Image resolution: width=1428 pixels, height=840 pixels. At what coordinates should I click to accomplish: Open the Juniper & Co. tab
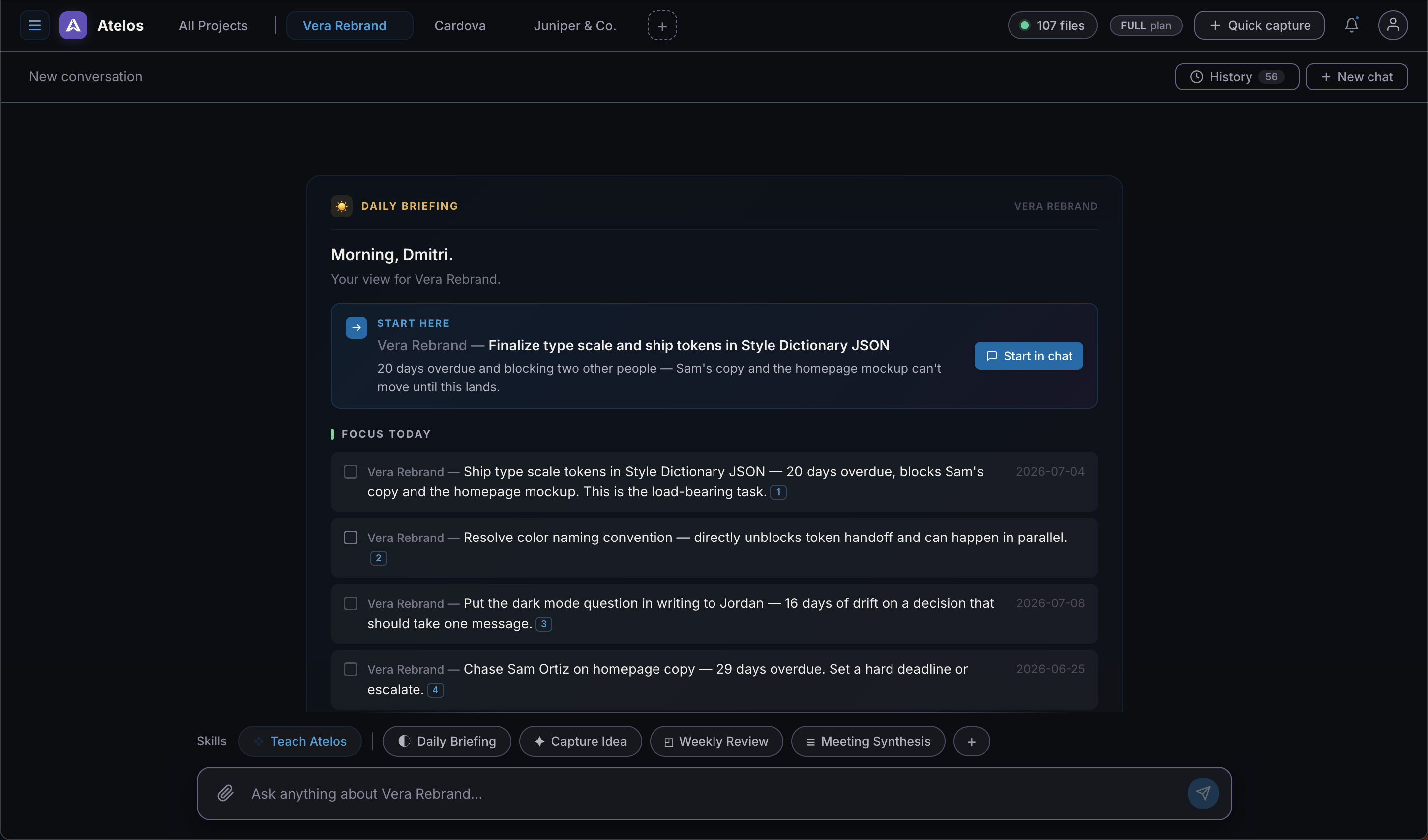(x=575, y=25)
